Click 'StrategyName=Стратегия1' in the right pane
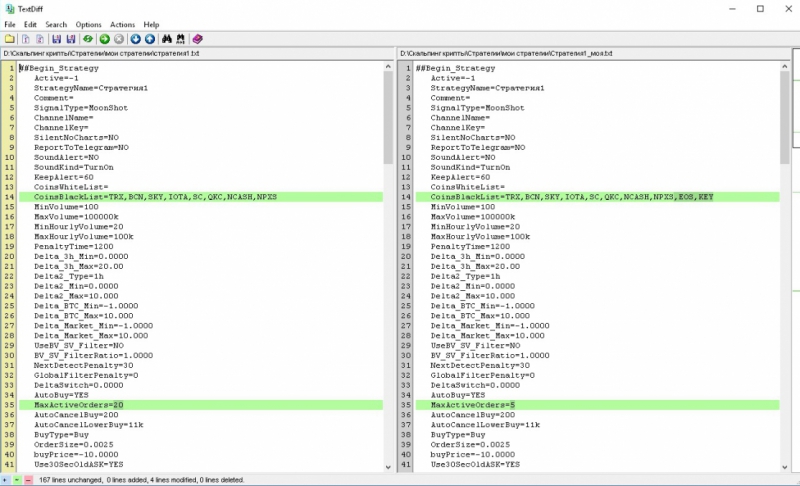Viewport: 800px width, 486px height. click(x=487, y=88)
